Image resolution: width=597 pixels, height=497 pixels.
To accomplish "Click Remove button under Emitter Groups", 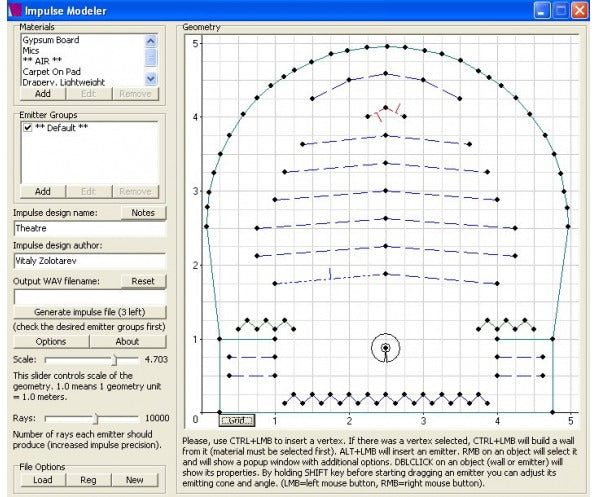I will point(135,192).
